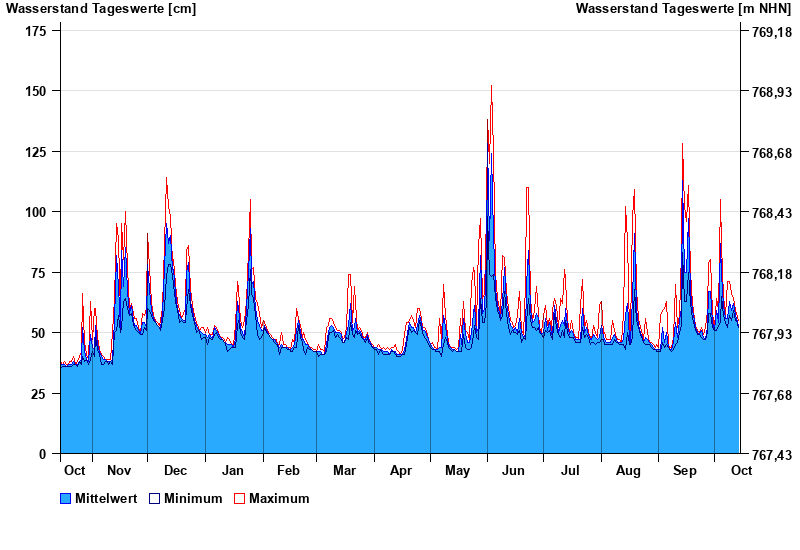Click the white Minimum legend swatch
800x550 pixels.
[155, 498]
